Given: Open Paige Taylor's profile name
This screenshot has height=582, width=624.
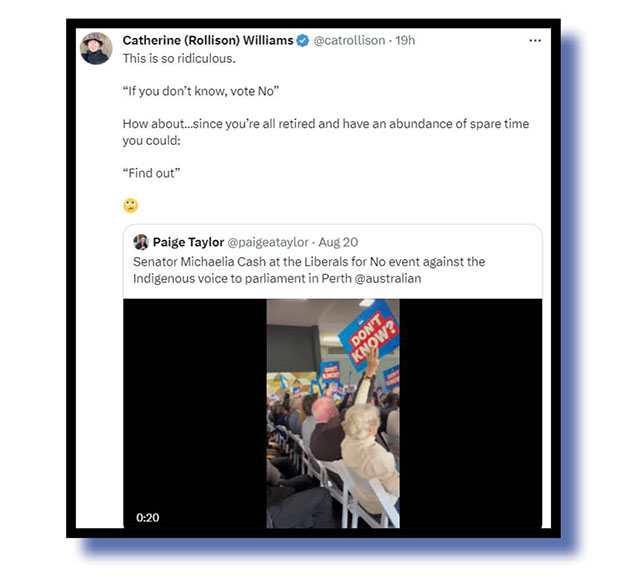Looking at the screenshot, I should coord(188,242).
